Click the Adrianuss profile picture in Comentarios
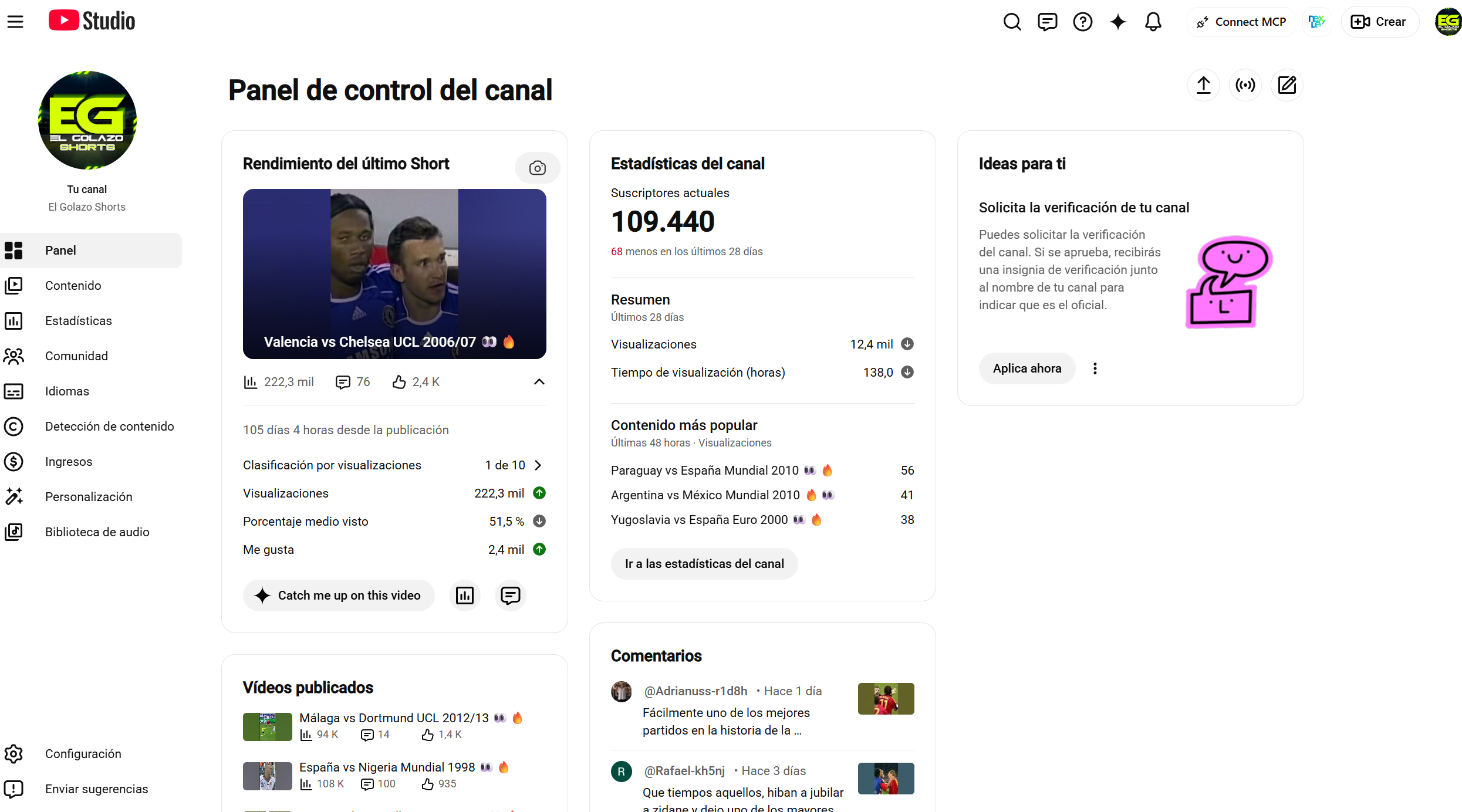Viewport: 1462px width, 812px height. coord(622,692)
